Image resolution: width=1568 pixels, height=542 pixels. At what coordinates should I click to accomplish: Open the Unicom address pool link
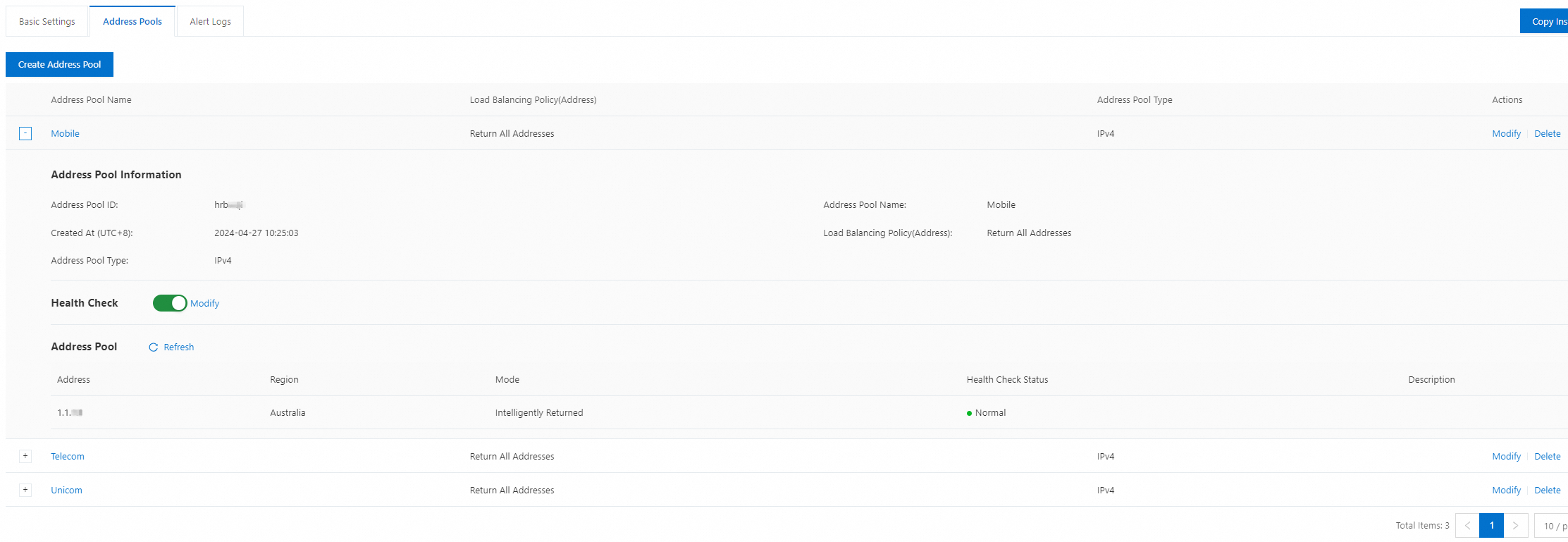[x=66, y=490]
